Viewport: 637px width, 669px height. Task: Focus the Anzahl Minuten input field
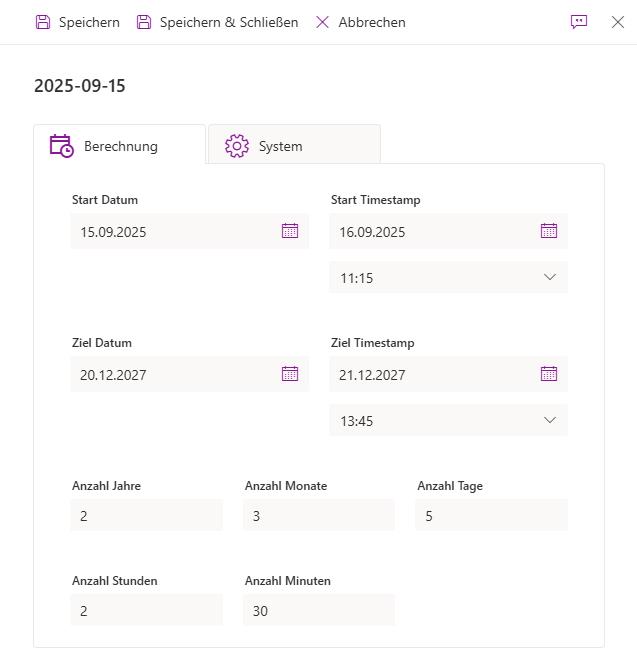point(319,610)
